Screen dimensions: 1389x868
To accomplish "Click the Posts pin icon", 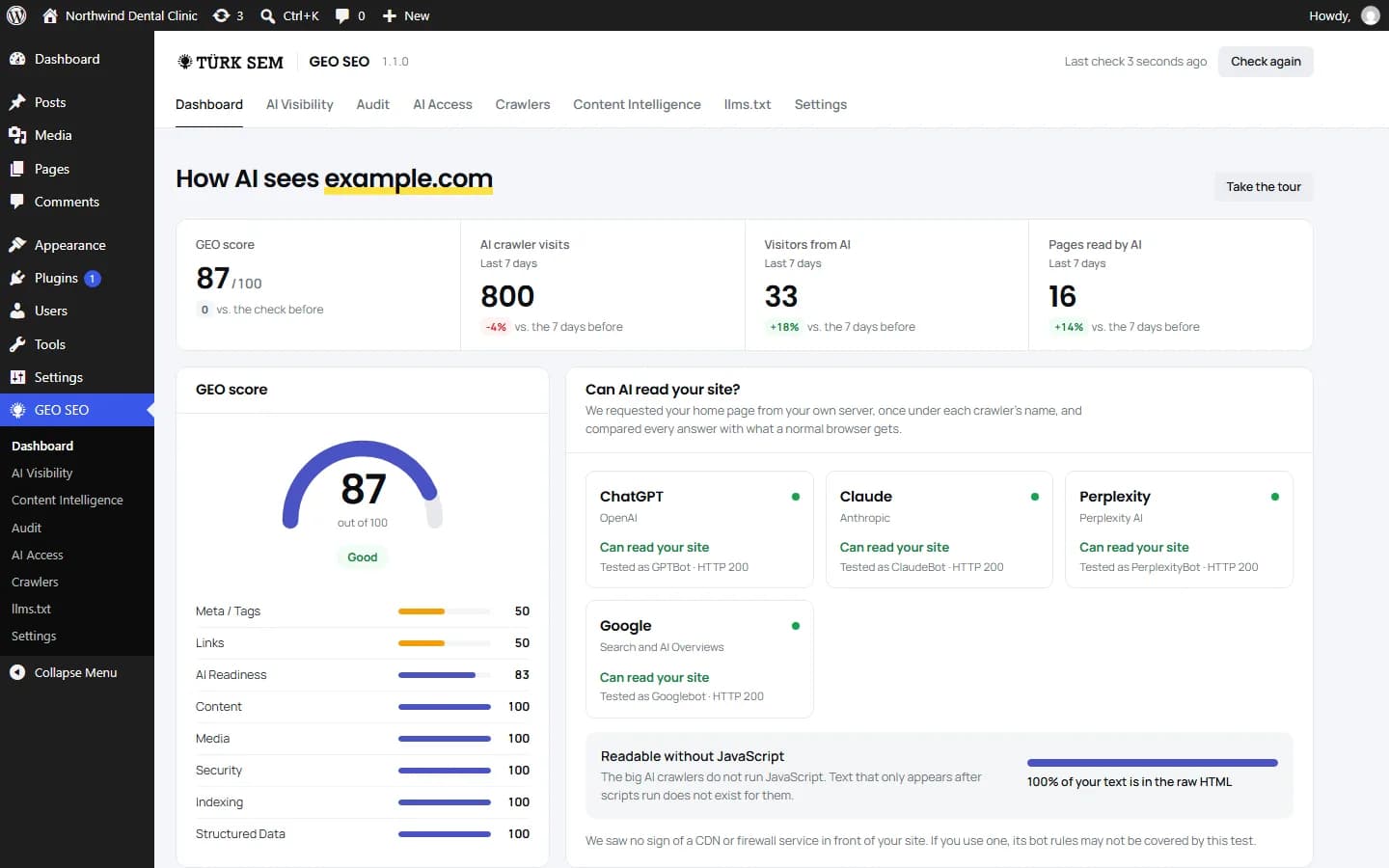I will coord(17,102).
